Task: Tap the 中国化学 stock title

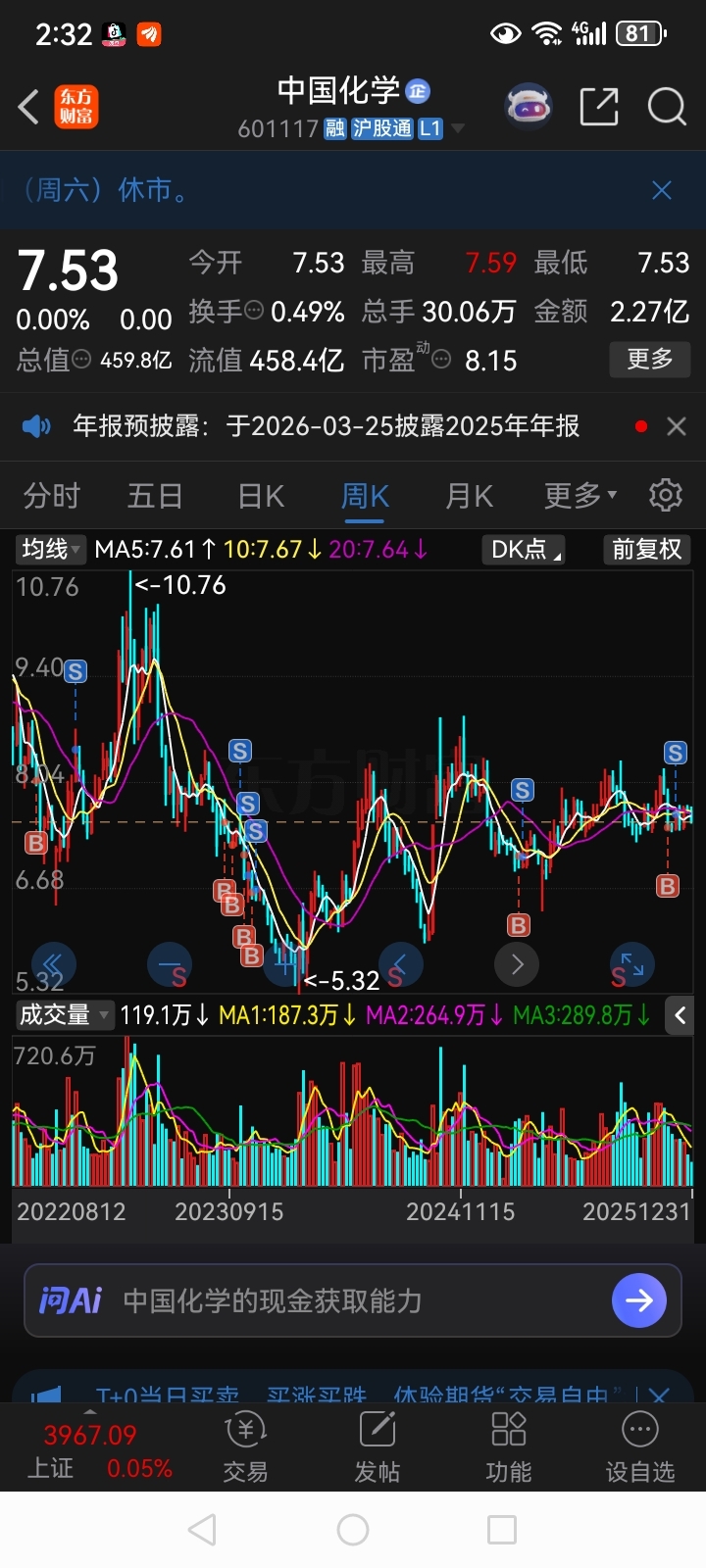Action: coord(338,91)
